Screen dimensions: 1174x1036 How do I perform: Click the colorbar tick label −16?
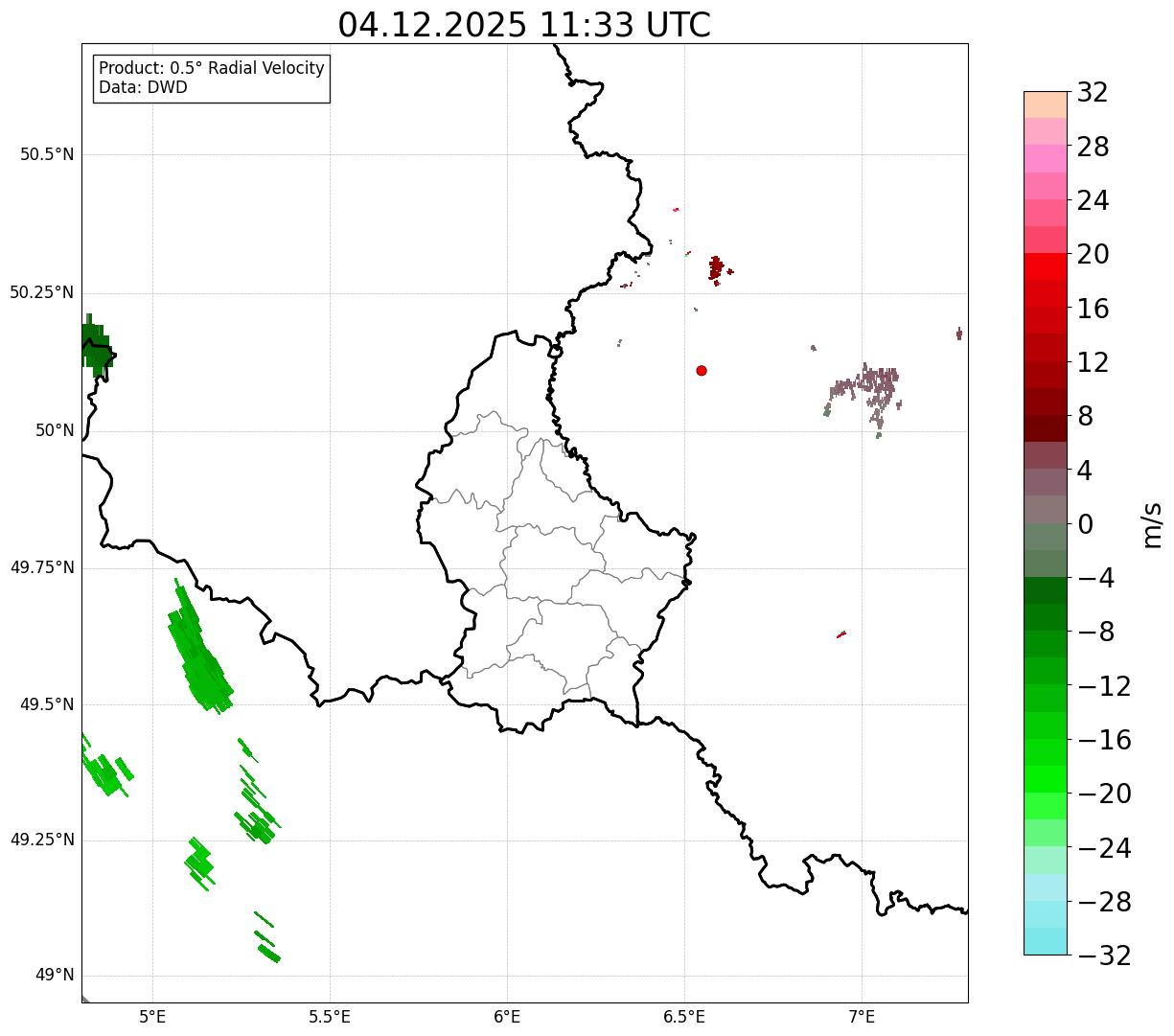coord(1104,740)
